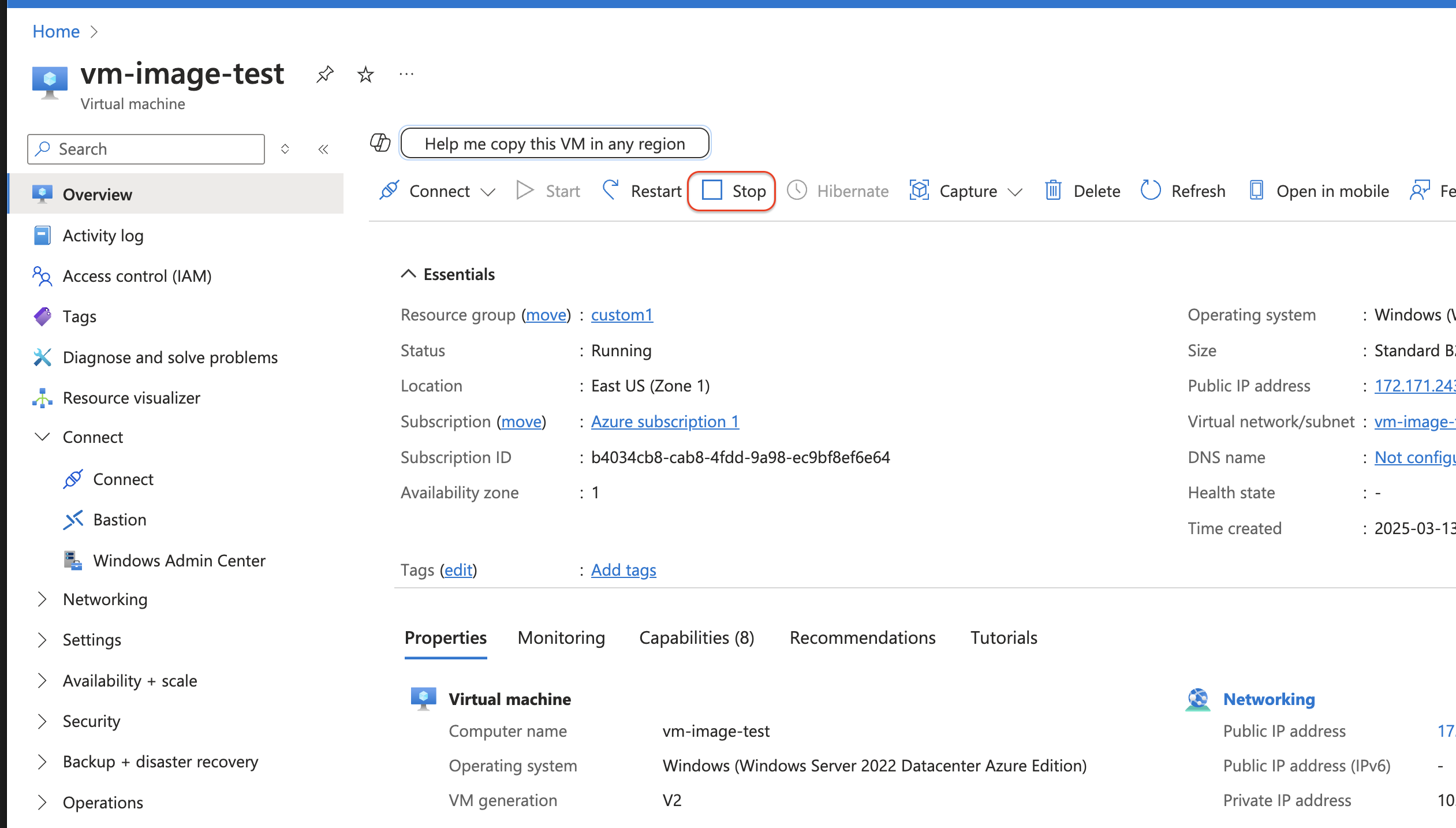Click the Capture icon
This screenshot has height=828, width=1456.
pyautogui.click(x=919, y=190)
